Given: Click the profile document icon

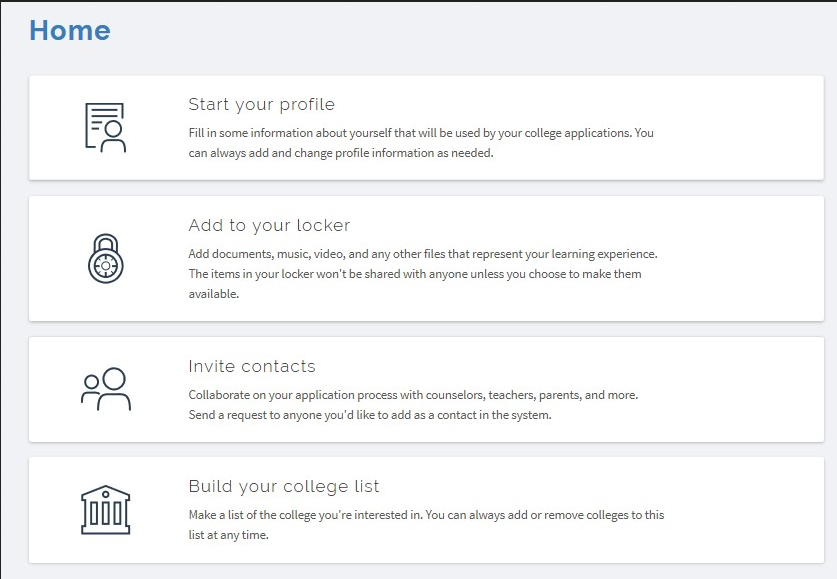Looking at the screenshot, I should click(106, 128).
